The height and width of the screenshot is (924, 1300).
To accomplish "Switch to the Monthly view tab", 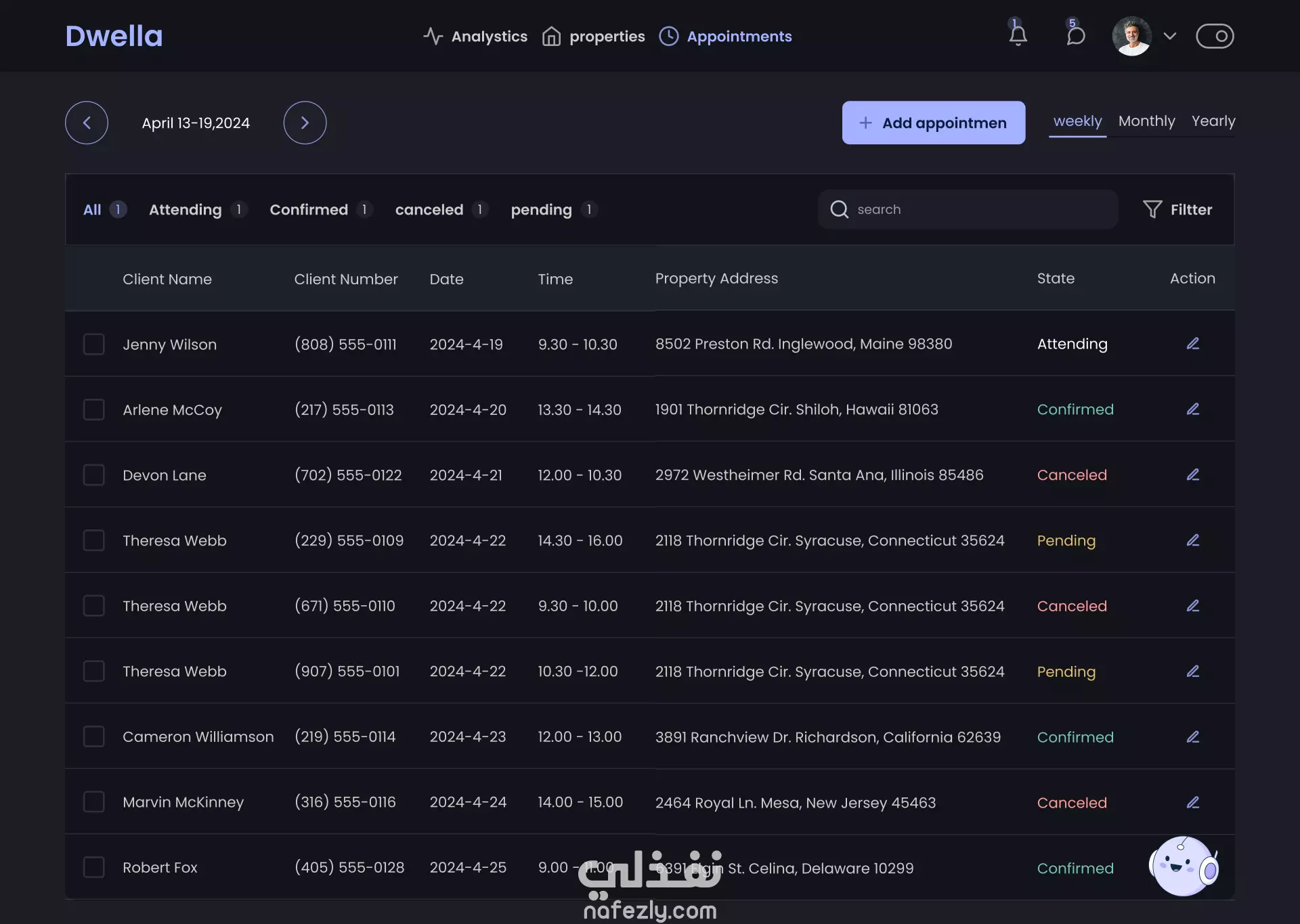I will pyautogui.click(x=1146, y=121).
